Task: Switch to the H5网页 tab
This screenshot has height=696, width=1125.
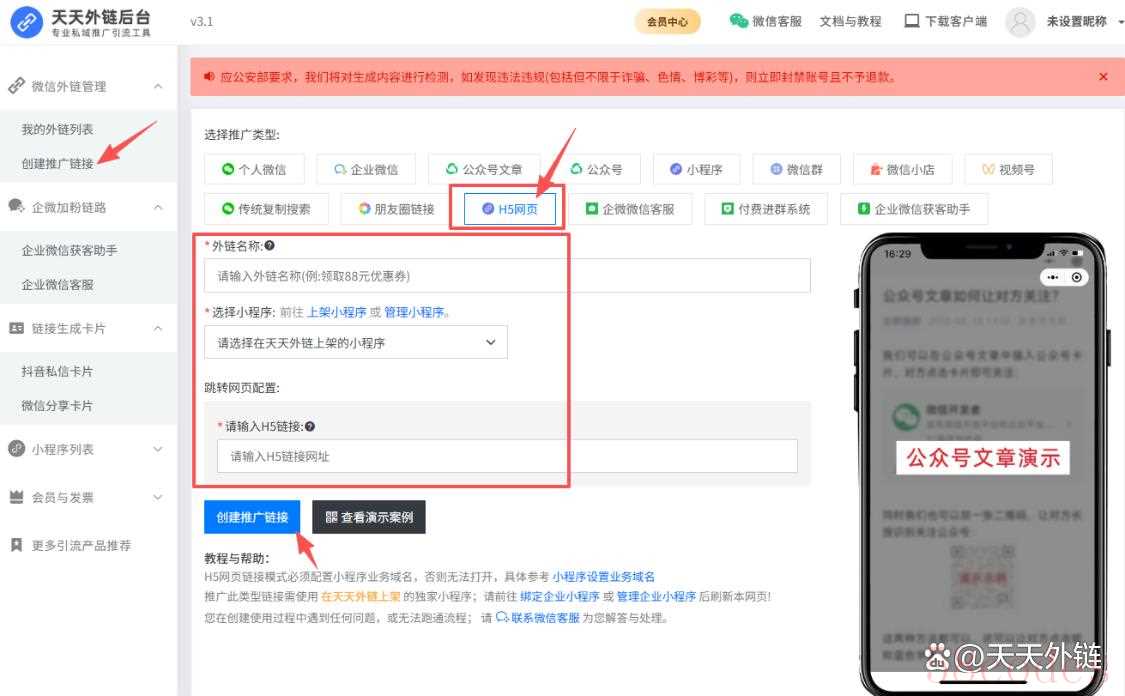Action: pyautogui.click(x=510, y=209)
